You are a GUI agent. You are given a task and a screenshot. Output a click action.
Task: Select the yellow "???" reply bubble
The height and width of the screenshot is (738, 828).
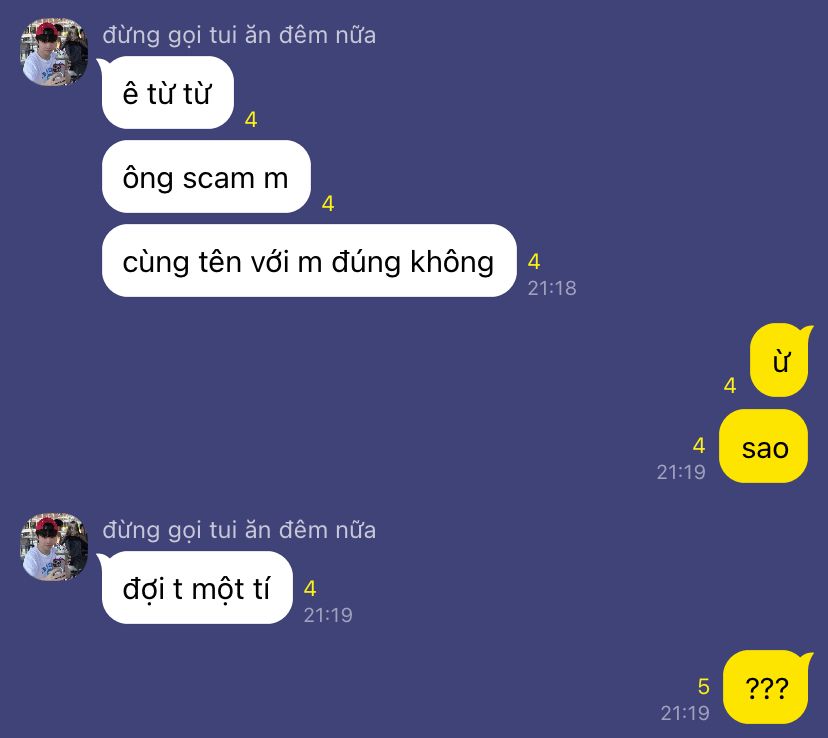coord(767,687)
